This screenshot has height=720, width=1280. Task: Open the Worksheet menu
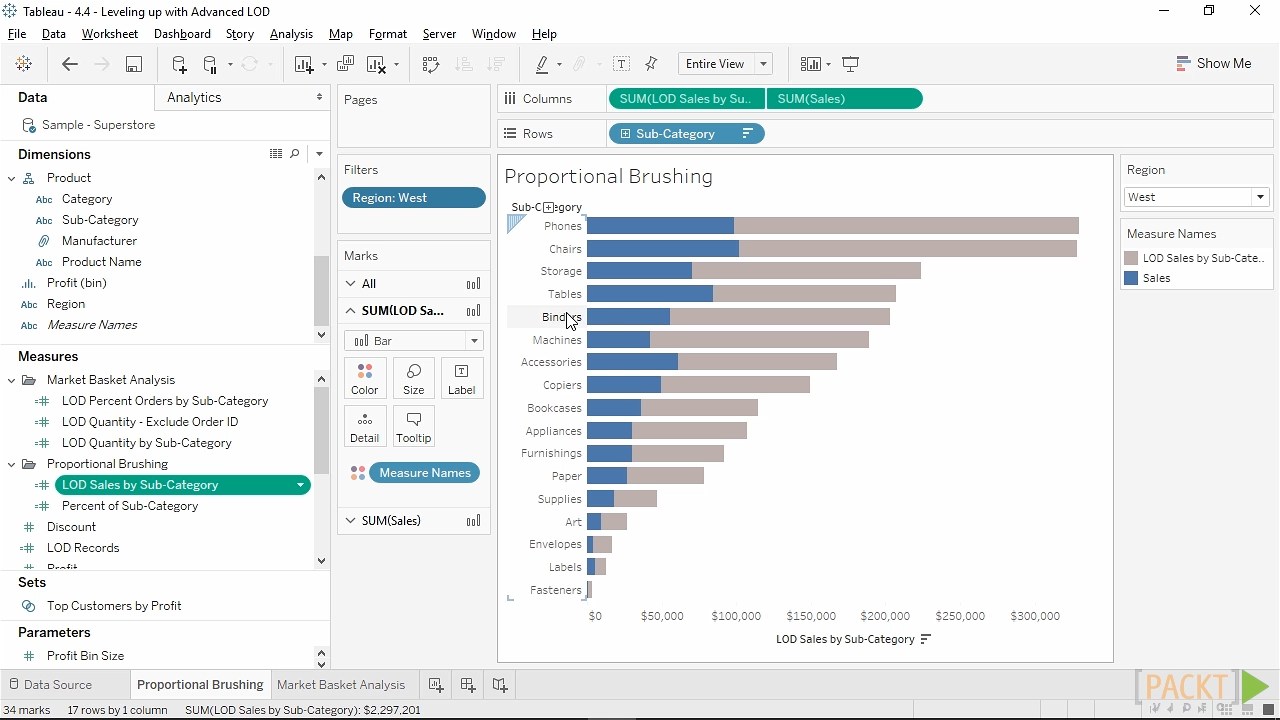coord(110,34)
